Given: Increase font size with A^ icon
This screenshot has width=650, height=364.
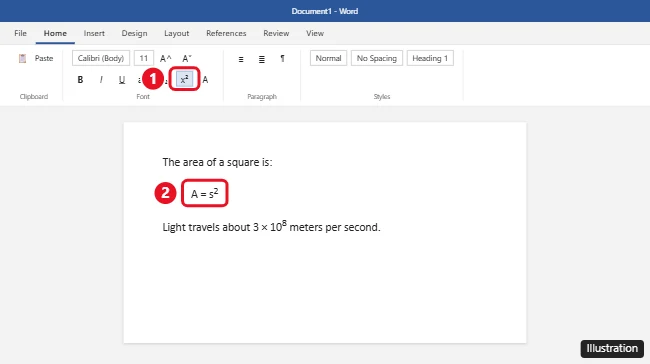Looking at the screenshot, I should pos(165,58).
